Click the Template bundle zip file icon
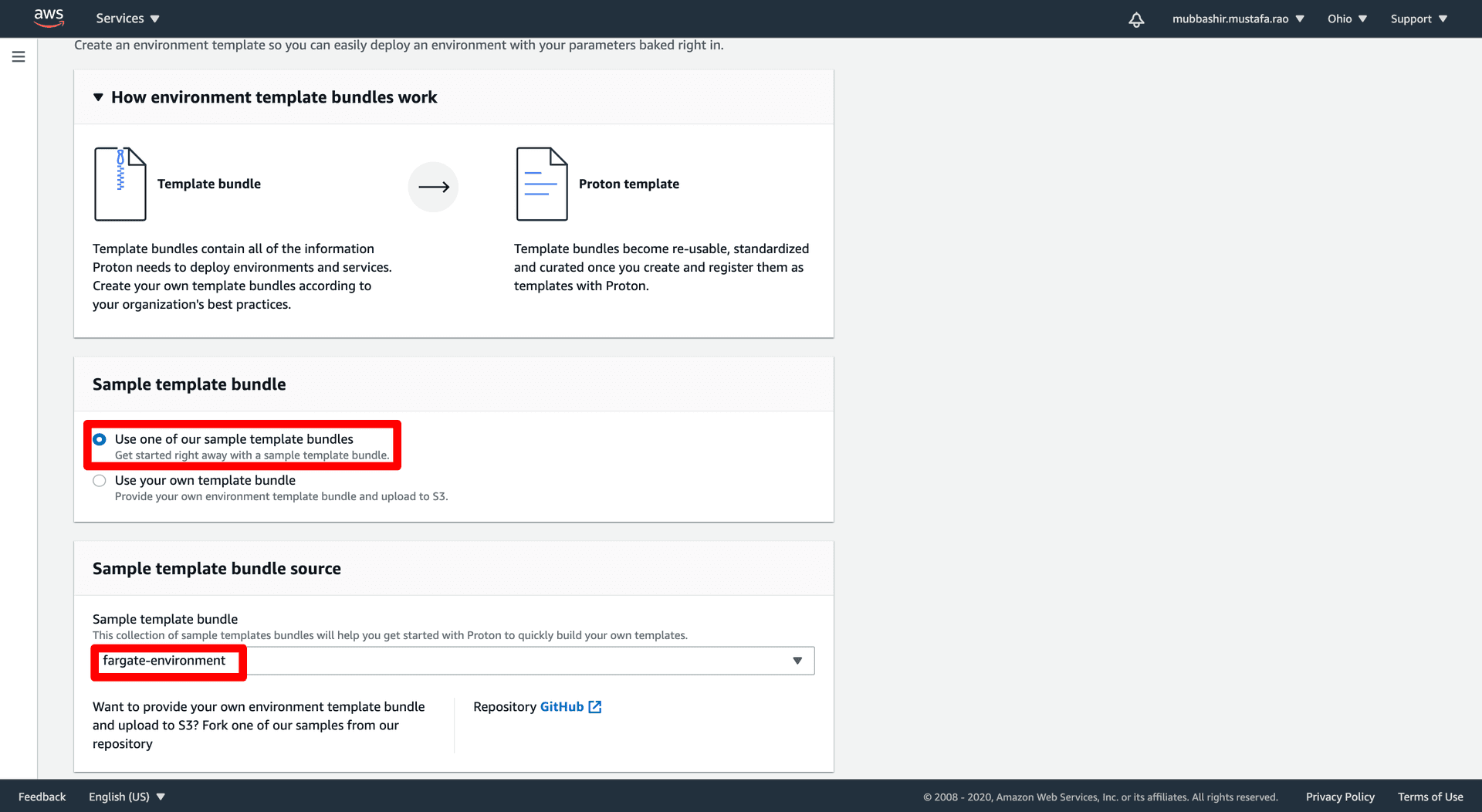The width and height of the screenshot is (1482, 812). pos(120,184)
